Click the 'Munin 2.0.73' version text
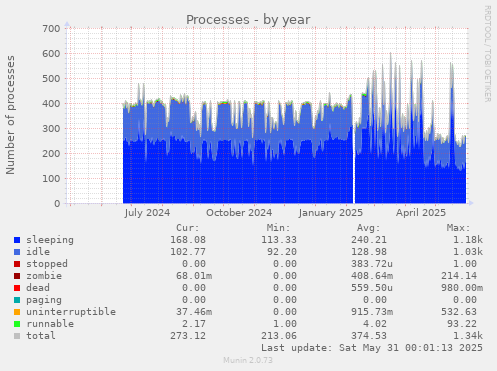 248,360
